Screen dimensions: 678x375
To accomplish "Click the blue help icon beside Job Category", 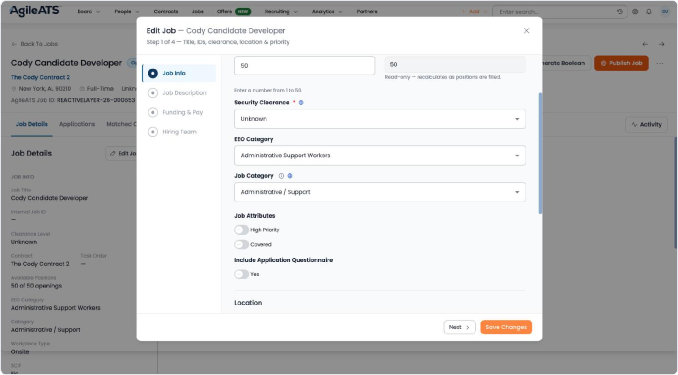I will point(290,176).
